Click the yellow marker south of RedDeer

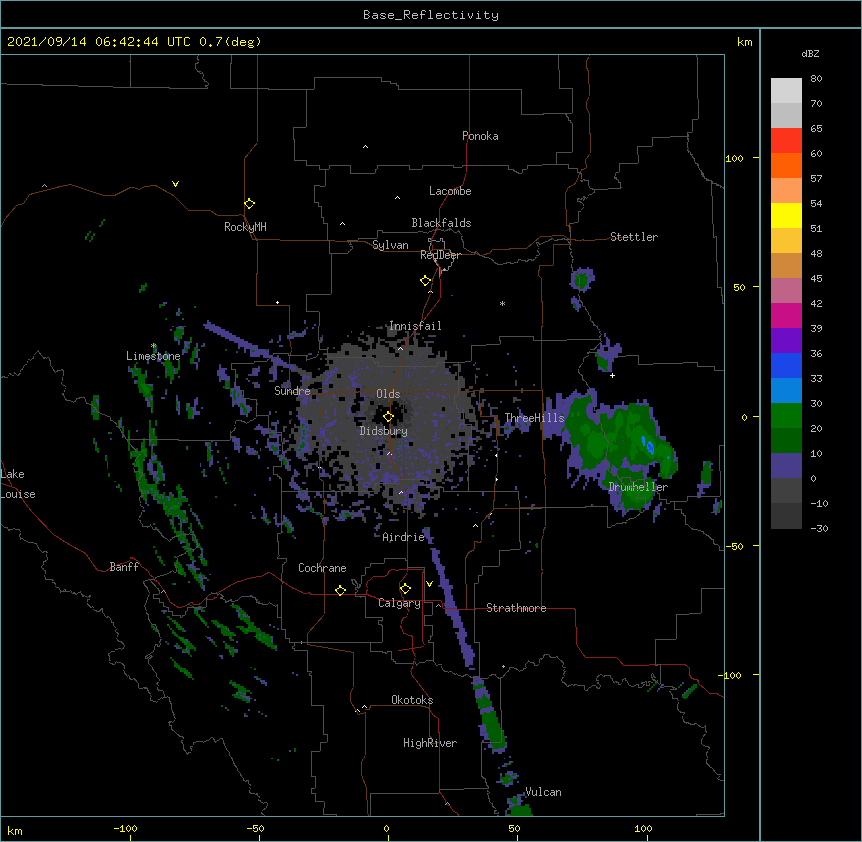[x=425, y=281]
